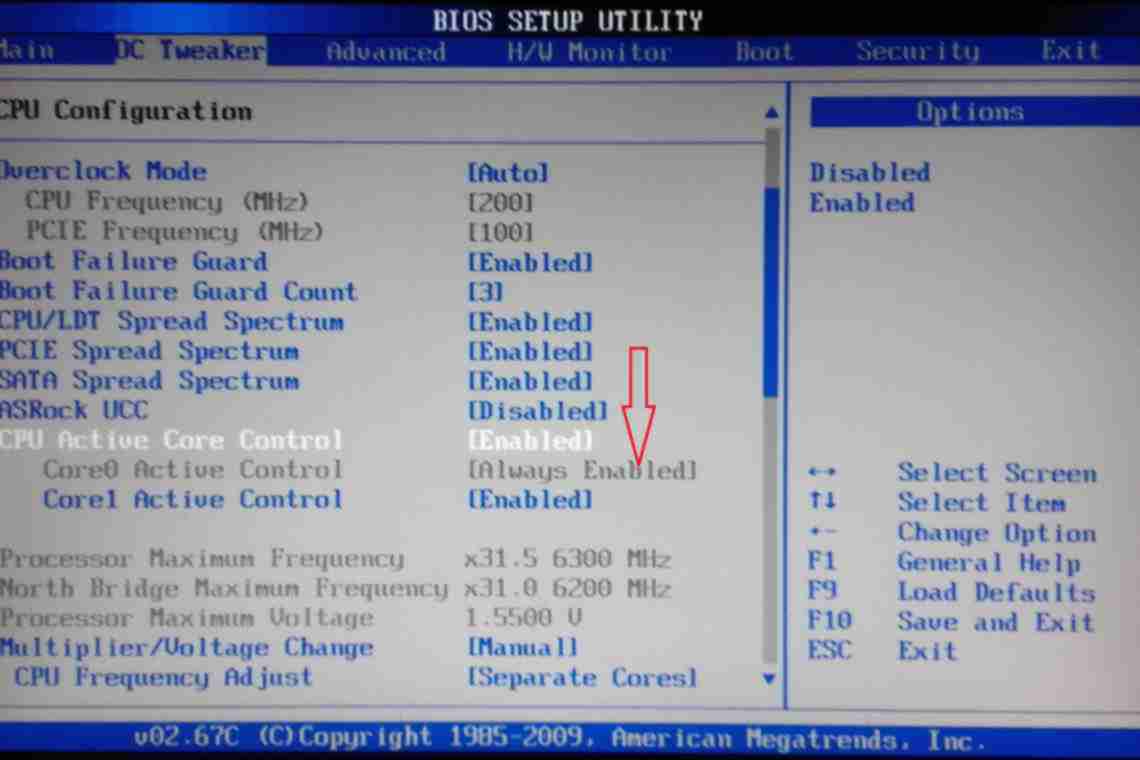Click the Boot Failure Guard label
The width and height of the screenshot is (1140, 760).
click(134, 262)
